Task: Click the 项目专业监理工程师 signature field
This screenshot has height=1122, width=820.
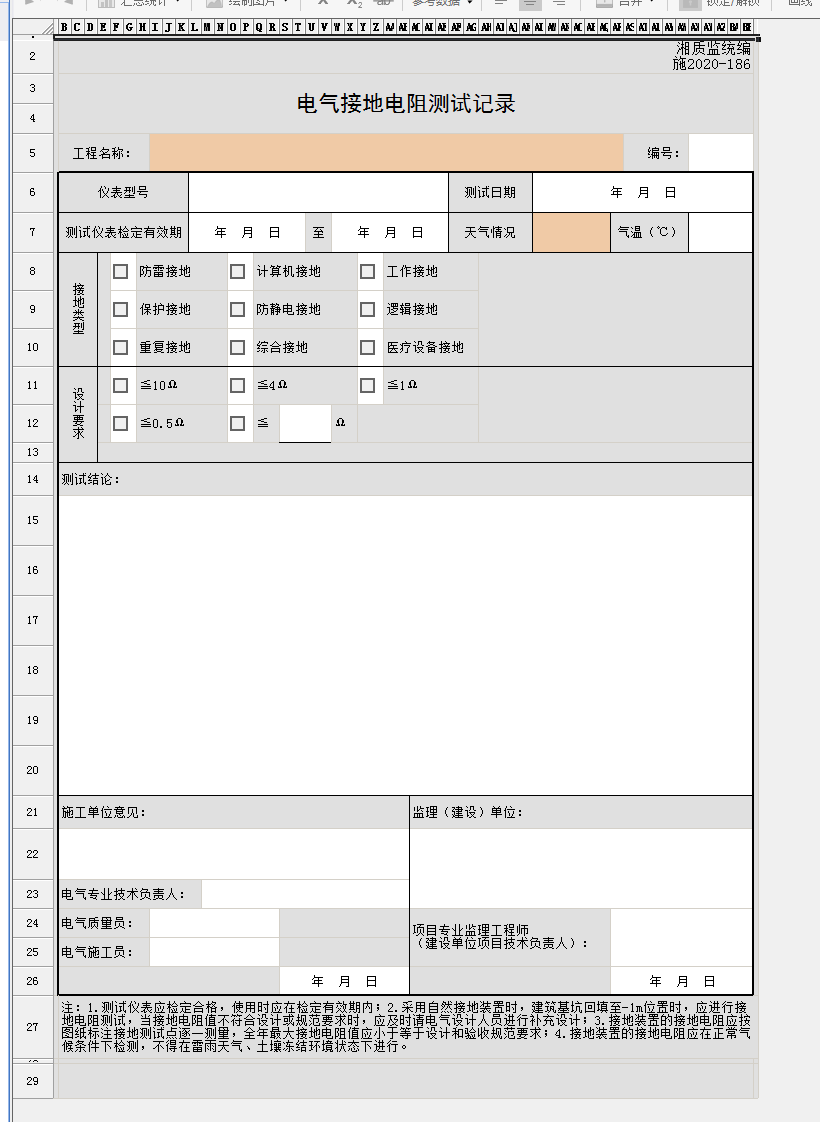Action: point(681,937)
